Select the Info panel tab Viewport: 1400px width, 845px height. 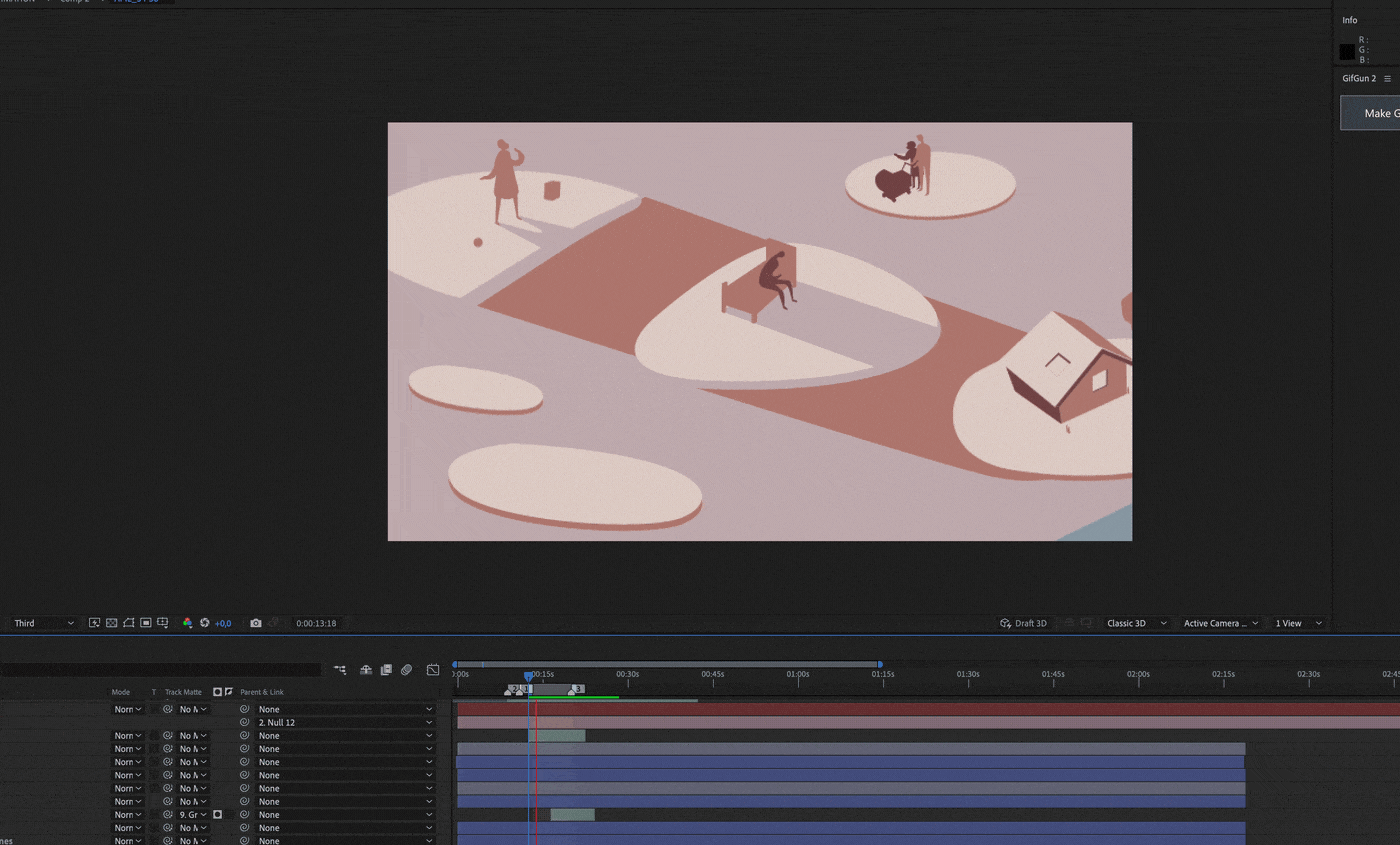click(x=1350, y=20)
